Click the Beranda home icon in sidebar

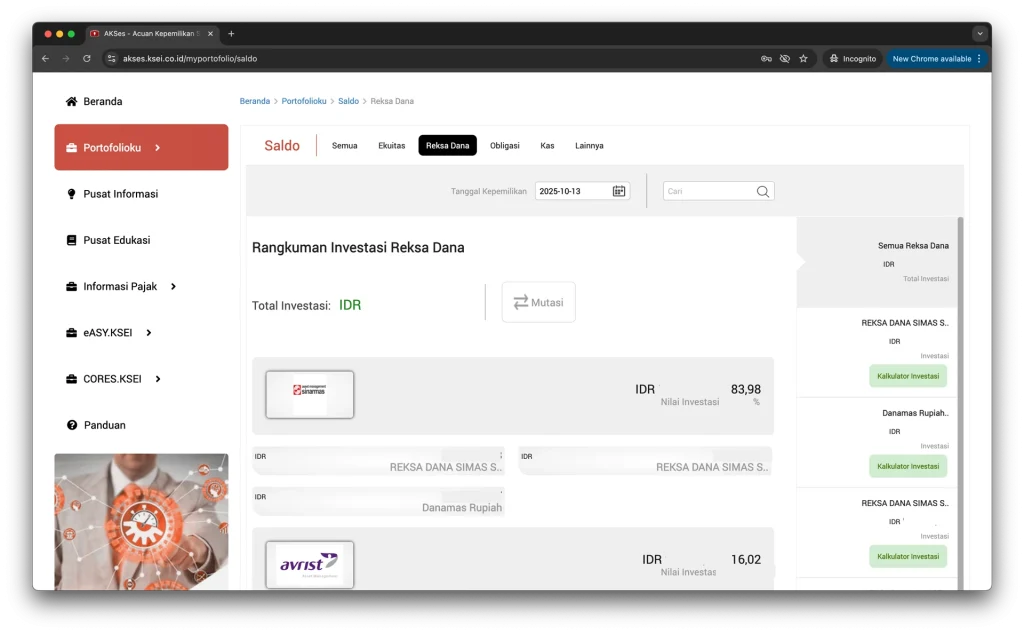pyautogui.click(x=71, y=102)
